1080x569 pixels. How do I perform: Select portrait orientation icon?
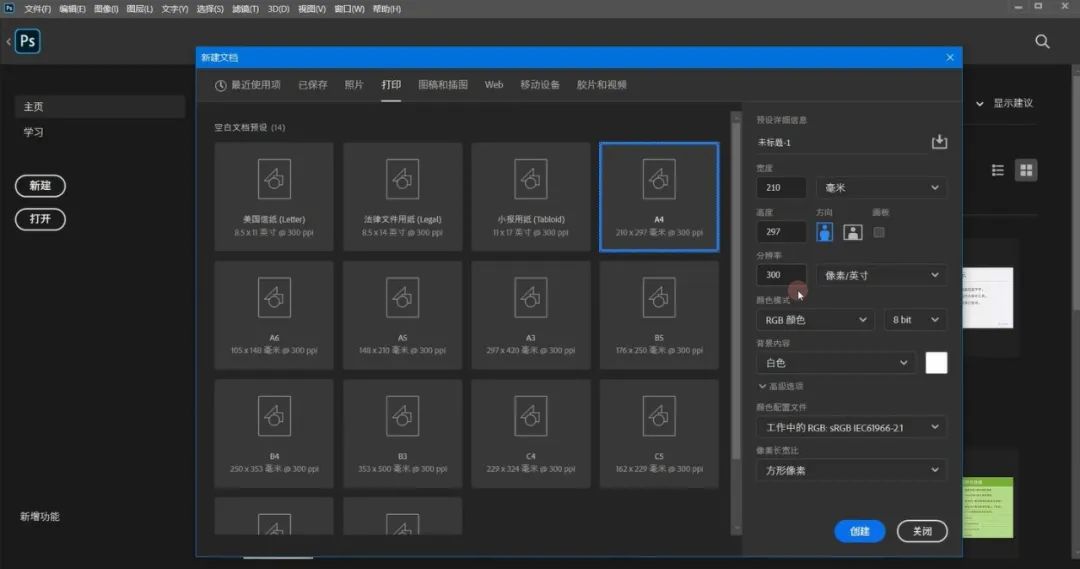click(824, 232)
